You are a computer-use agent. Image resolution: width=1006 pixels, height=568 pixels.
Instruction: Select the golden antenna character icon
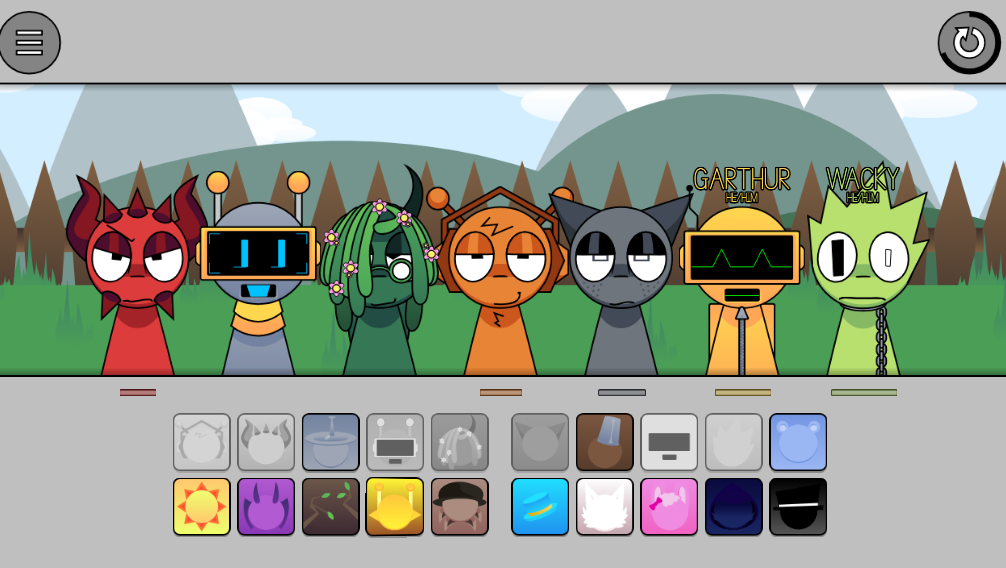point(395,506)
